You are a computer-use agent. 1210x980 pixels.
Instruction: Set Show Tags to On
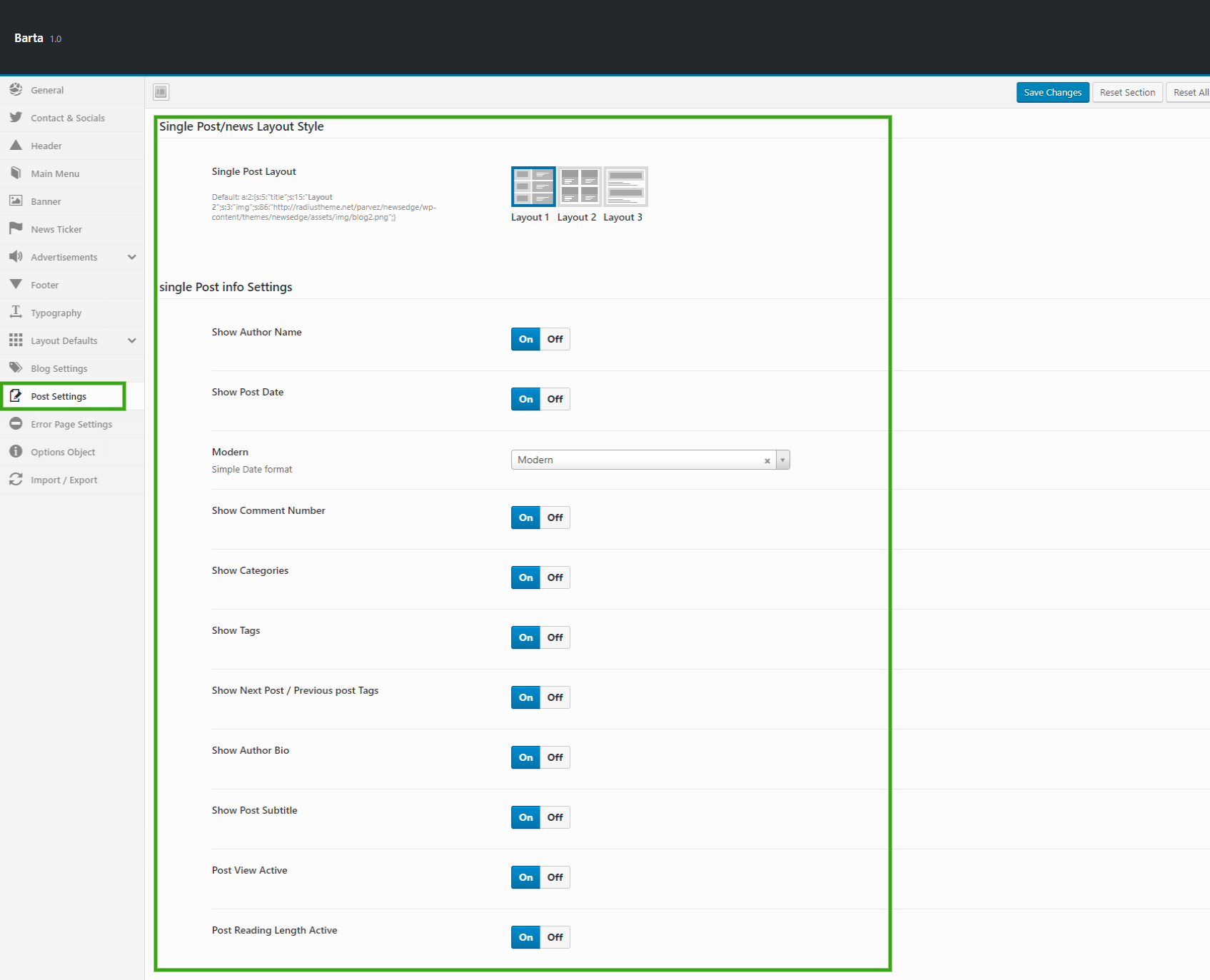click(x=525, y=637)
